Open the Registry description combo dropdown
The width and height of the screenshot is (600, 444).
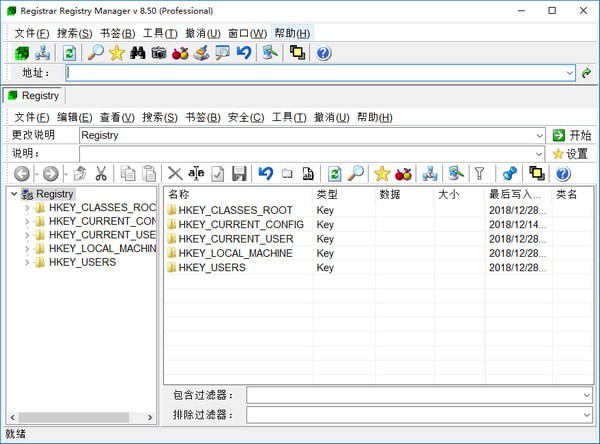(539, 135)
